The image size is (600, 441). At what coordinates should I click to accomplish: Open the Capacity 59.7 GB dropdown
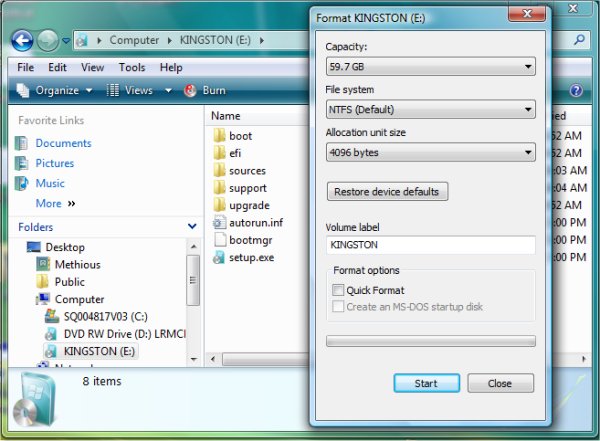click(430, 67)
